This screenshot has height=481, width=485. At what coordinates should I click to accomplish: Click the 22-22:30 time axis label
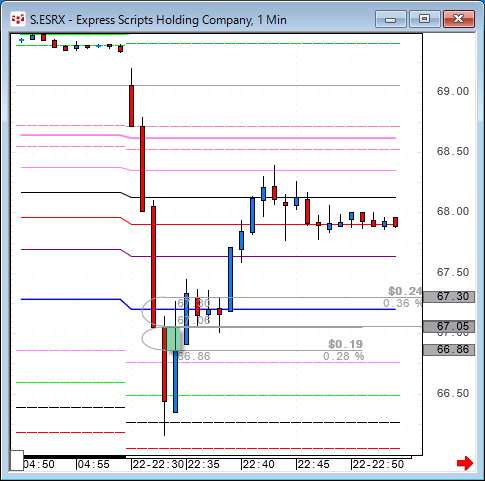point(158,464)
